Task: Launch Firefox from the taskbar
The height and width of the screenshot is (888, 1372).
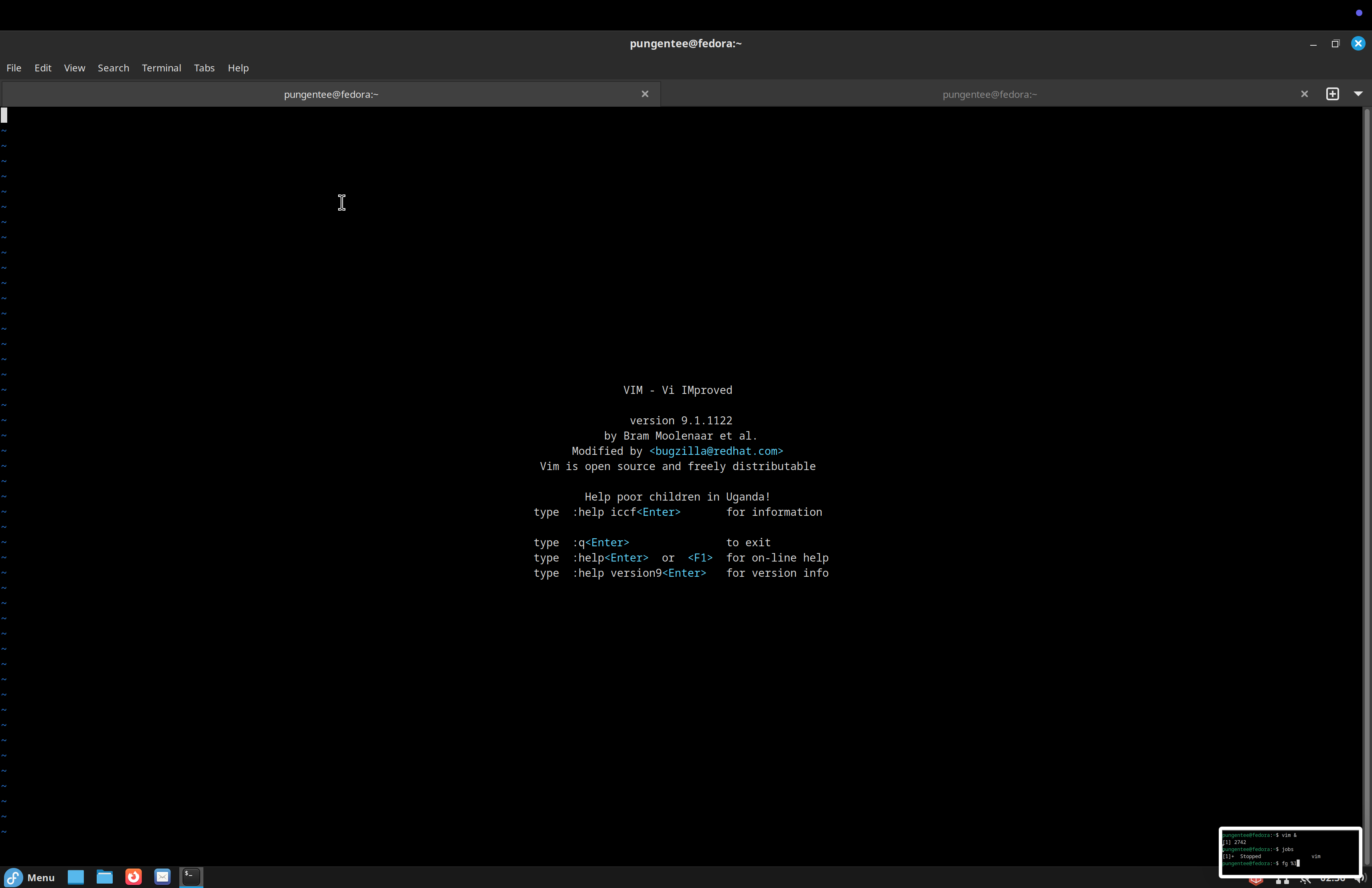Action: coord(133,877)
